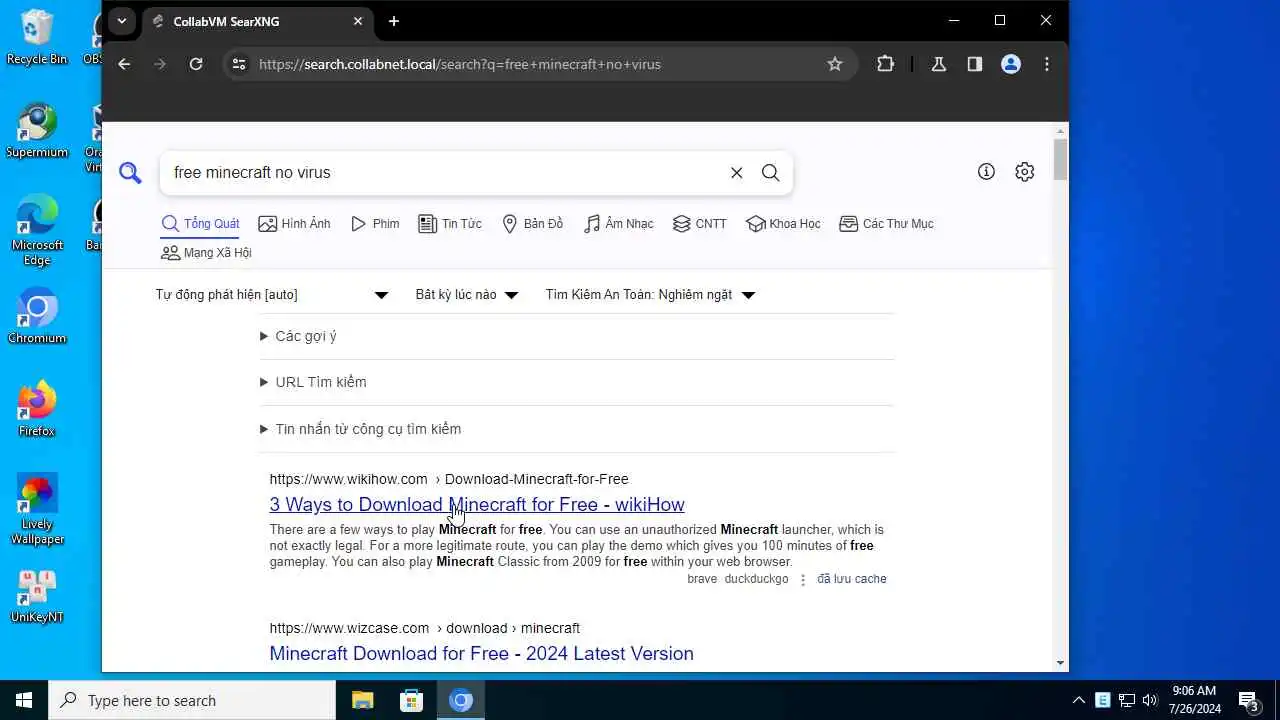Click the scrollbar down arrow
1280x720 pixels.
click(x=1060, y=663)
